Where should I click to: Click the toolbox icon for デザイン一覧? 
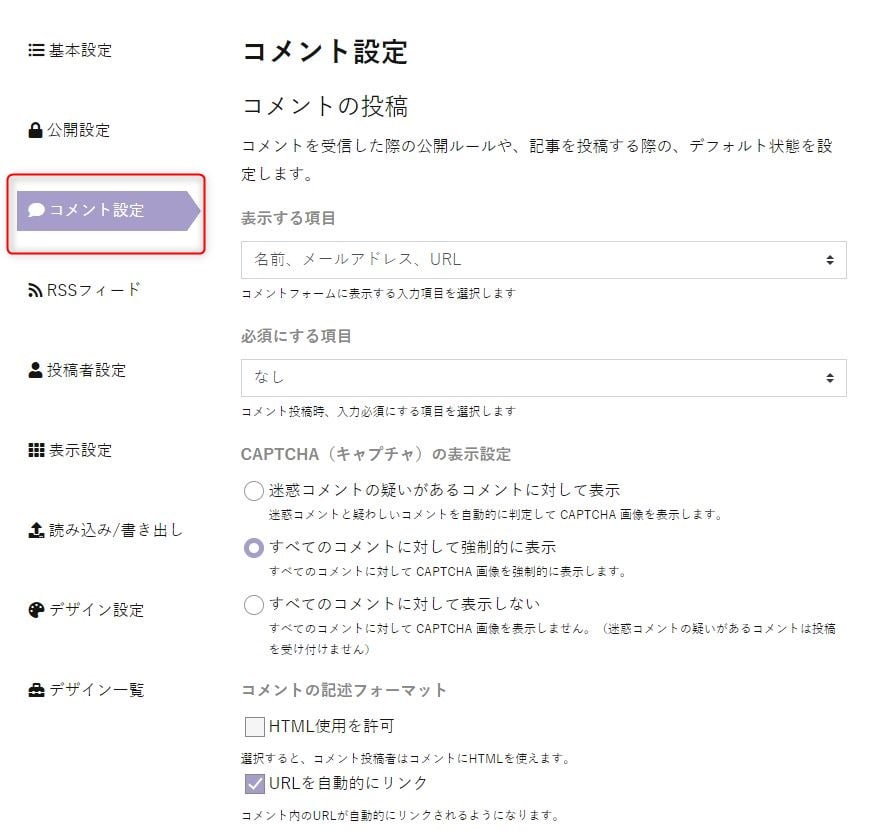36,690
